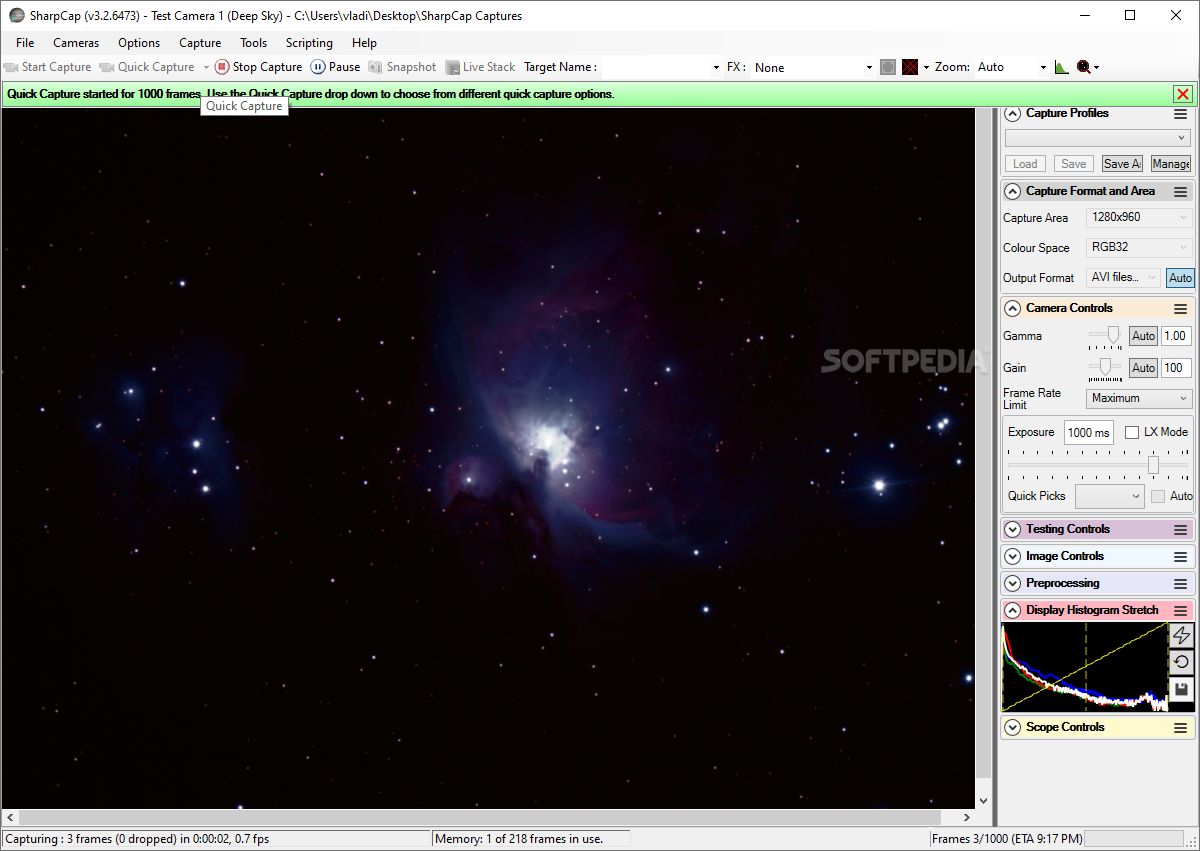Image resolution: width=1200 pixels, height=851 pixels.
Task: Open the Zoom dropdown showing Auto
Action: coord(1011,67)
